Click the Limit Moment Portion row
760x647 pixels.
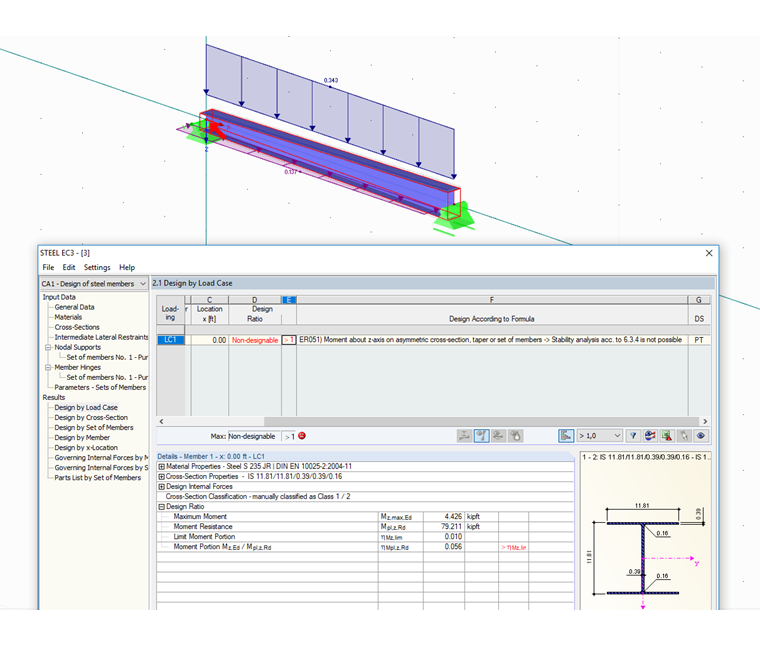pyautogui.click(x=365, y=537)
